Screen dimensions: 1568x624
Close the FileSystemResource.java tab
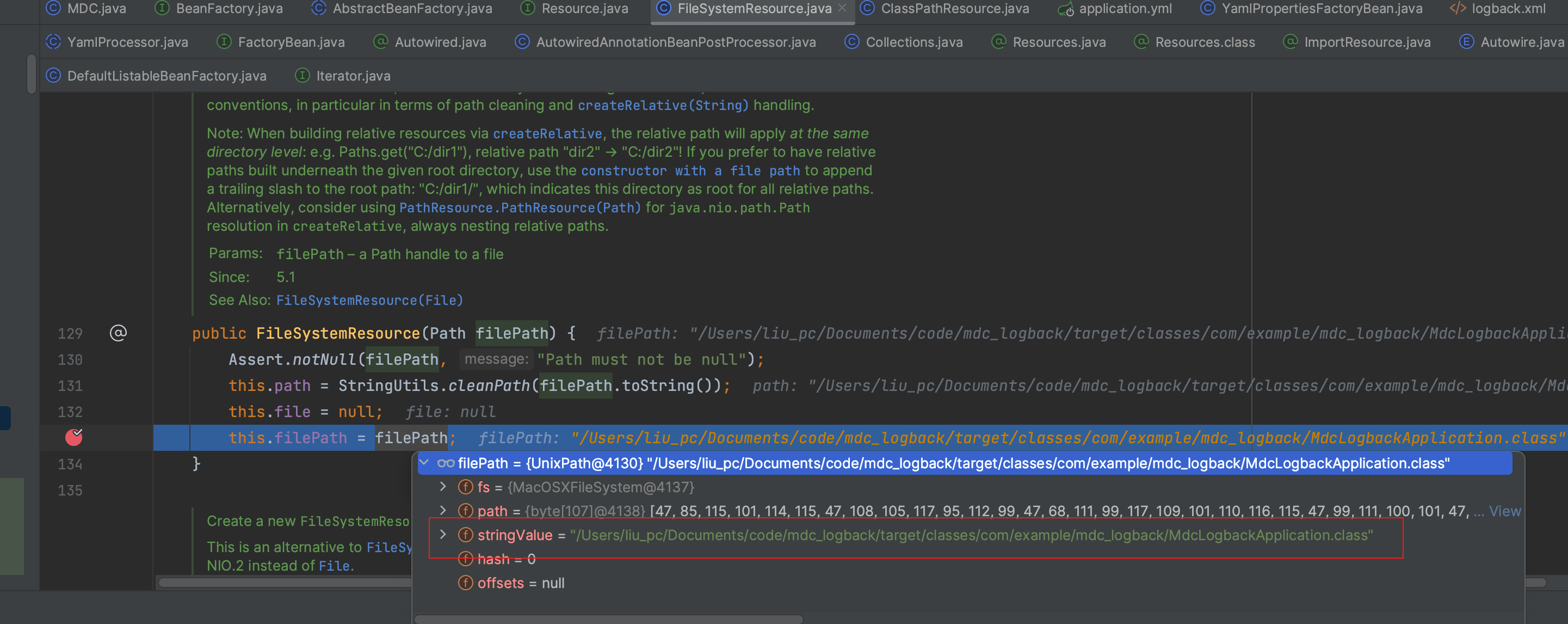coord(842,8)
